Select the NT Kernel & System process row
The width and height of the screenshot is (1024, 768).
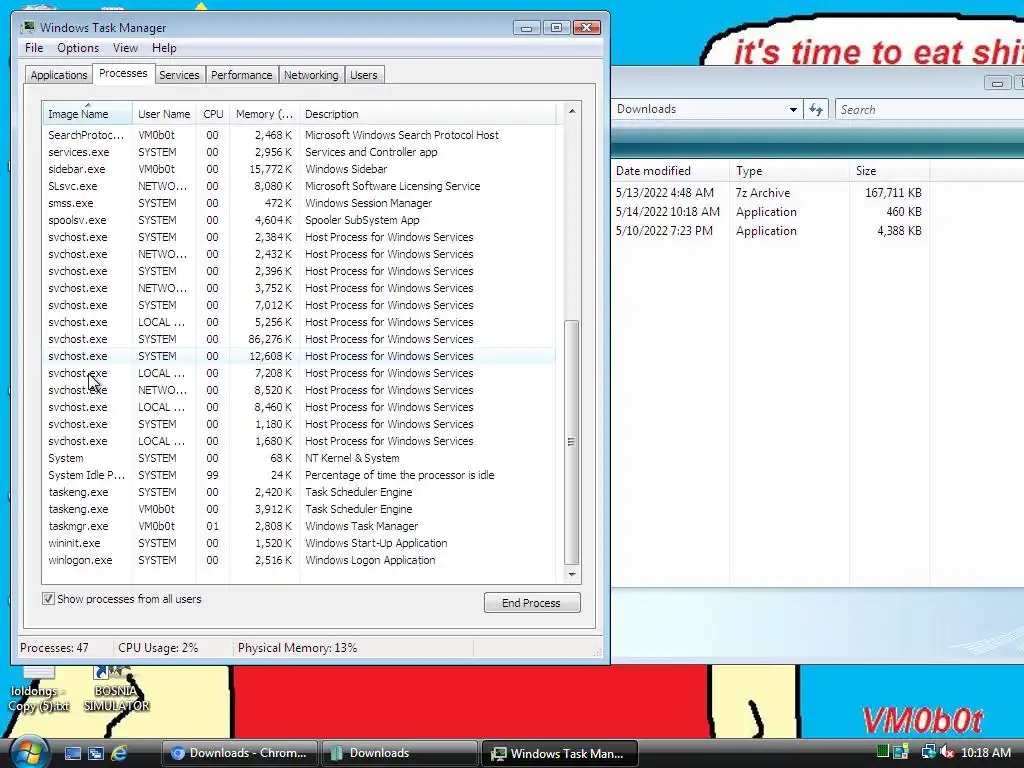point(299,458)
